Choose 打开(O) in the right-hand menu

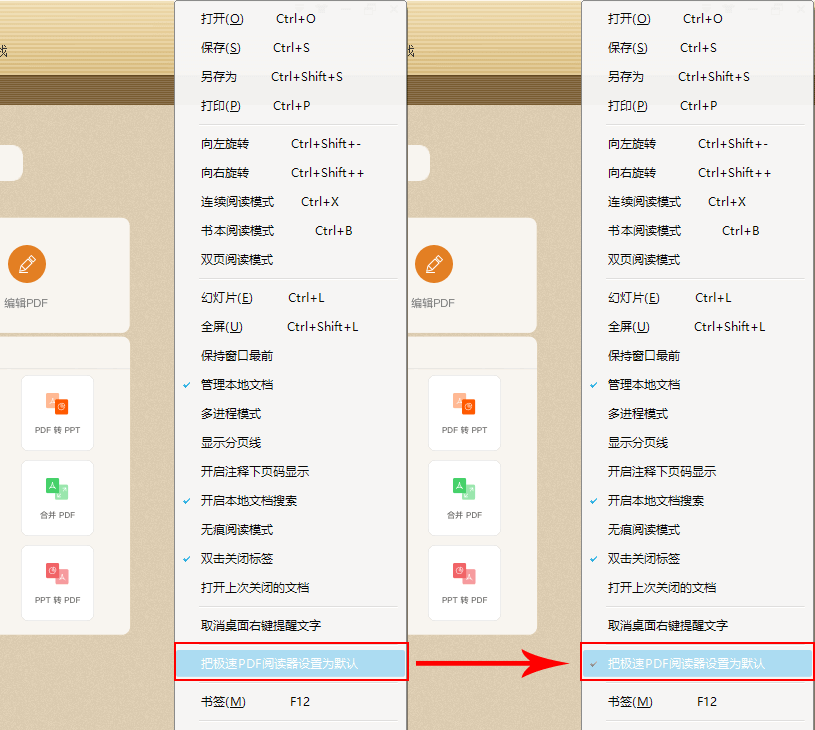pyautogui.click(x=698, y=19)
